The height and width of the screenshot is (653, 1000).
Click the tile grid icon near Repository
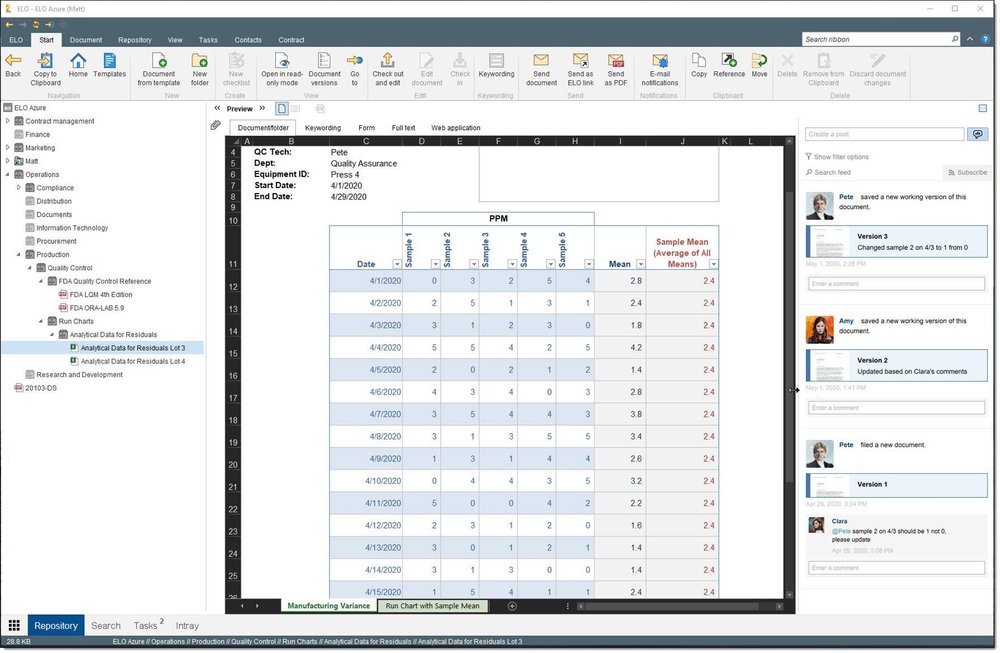coord(14,626)
